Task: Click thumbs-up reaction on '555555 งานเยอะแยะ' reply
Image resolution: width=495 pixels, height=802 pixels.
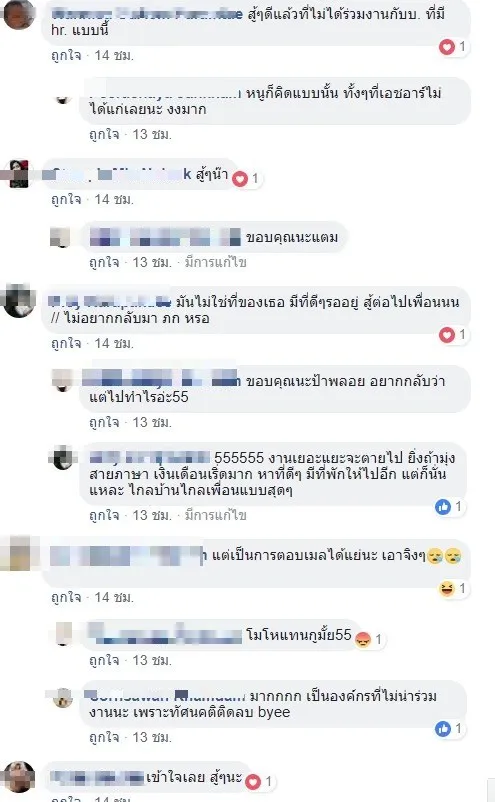Action: pyautogui.click(x=443, y=507)
